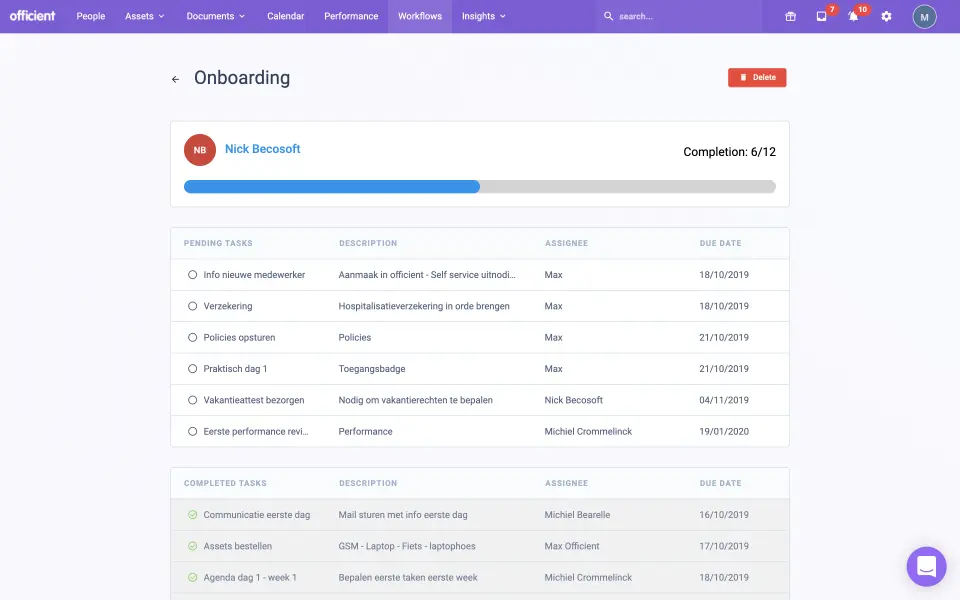Click the Completion: 6/12 label
Screen dimensions: 960x600
pyautogui.click(x=729, y=152)
